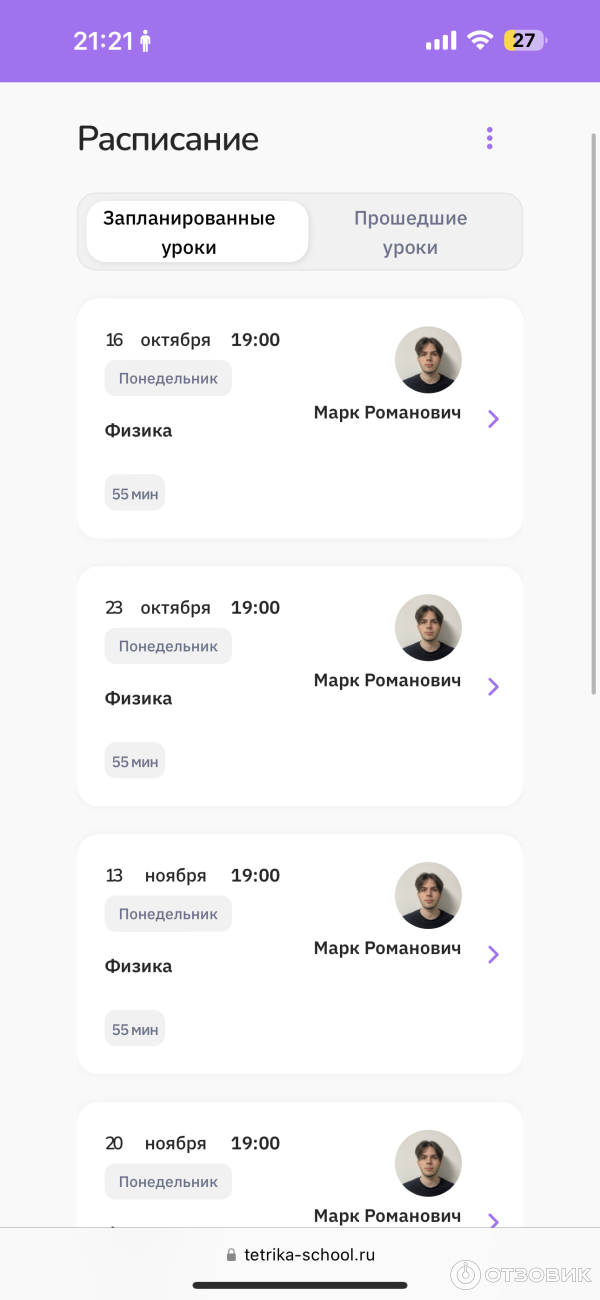Click the cellular signal bars icon
Viewport: 600px width, 1300px height.
point(440,41)
